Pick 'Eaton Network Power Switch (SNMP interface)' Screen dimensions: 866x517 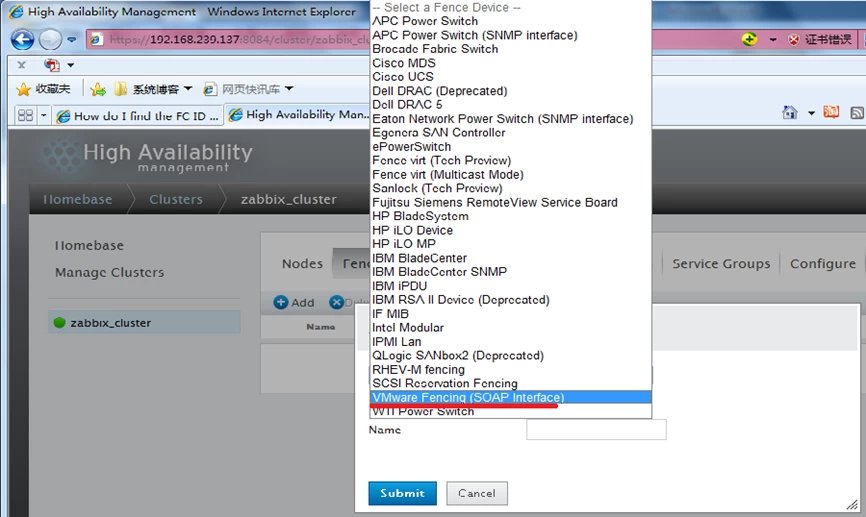[510, 119]
